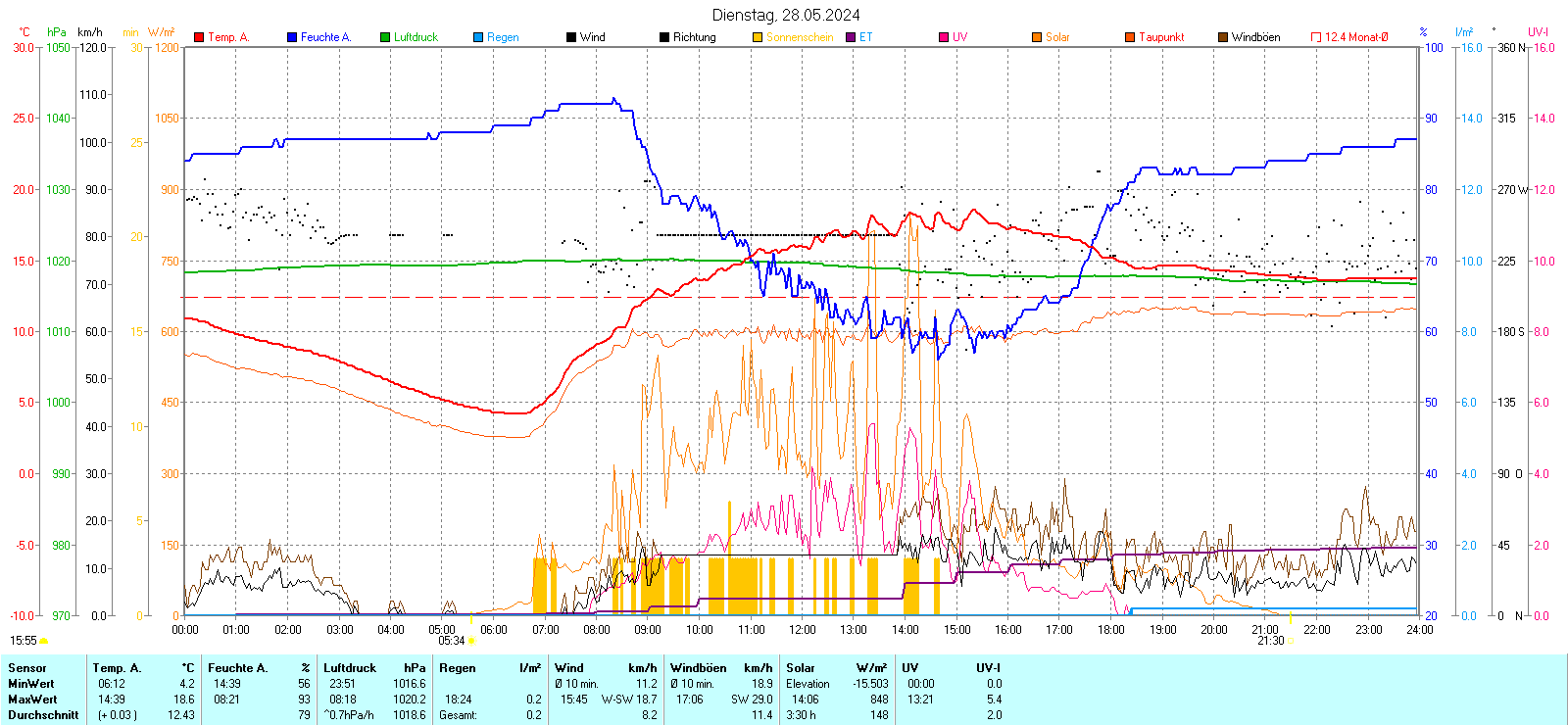Click the brown Windböen legend square
1568x725 pixels.
coord(1223,37)
